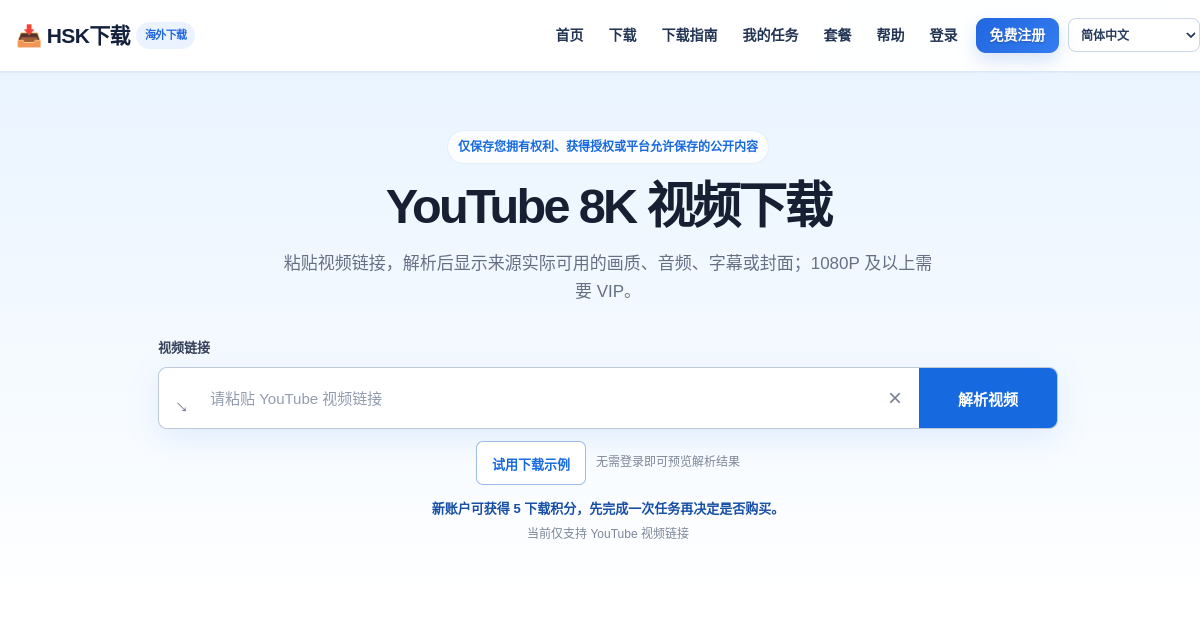1200x630 pixels.
Task: Click the 试用下载示例 button
Action: click(531, 463)
